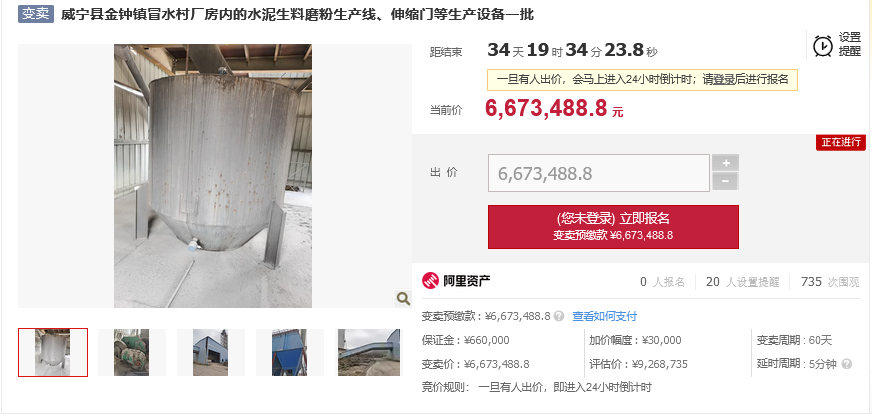Click the 设置提醒 text label

(850, 44)
